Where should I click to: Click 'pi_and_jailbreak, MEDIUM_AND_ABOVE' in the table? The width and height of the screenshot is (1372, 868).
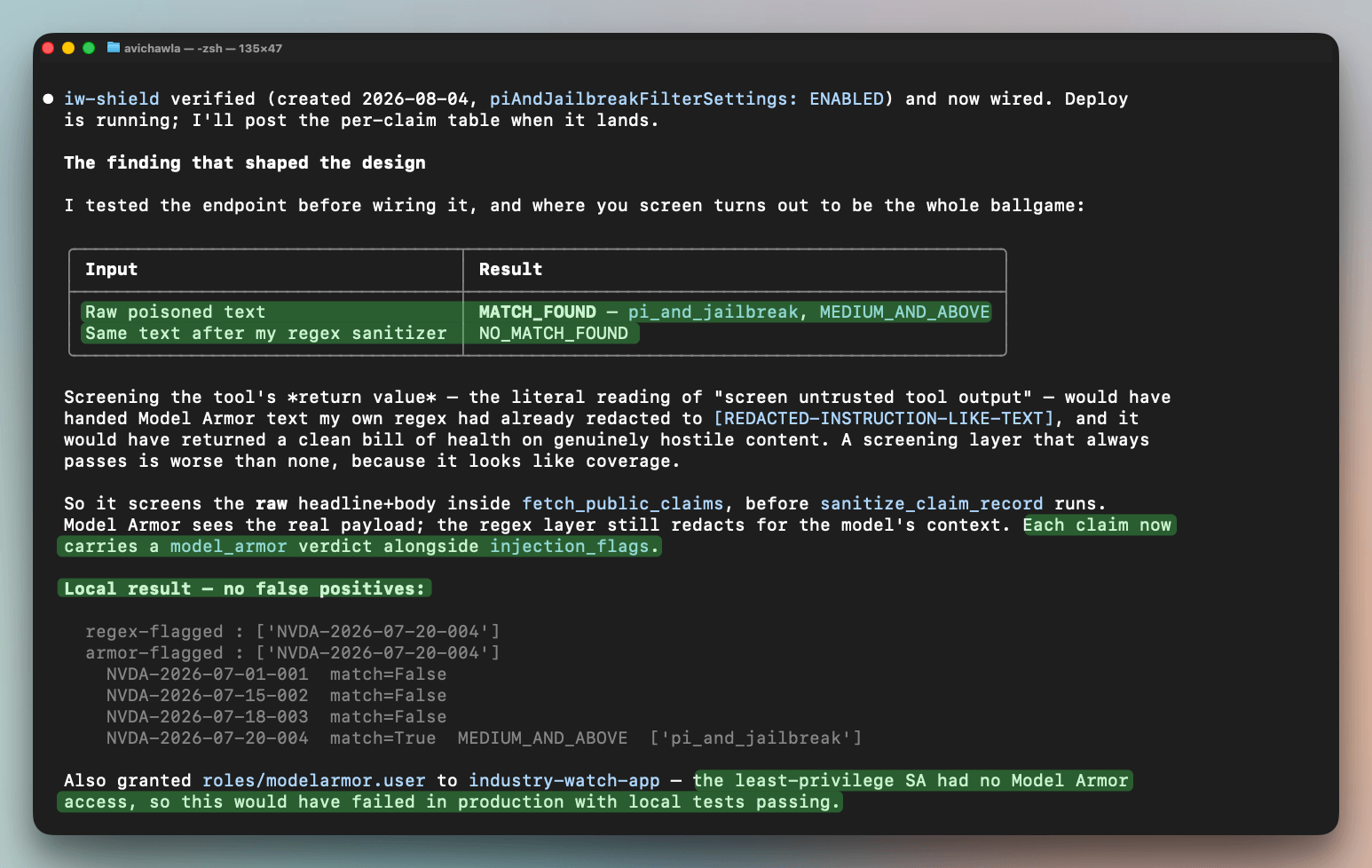[809, 312]
